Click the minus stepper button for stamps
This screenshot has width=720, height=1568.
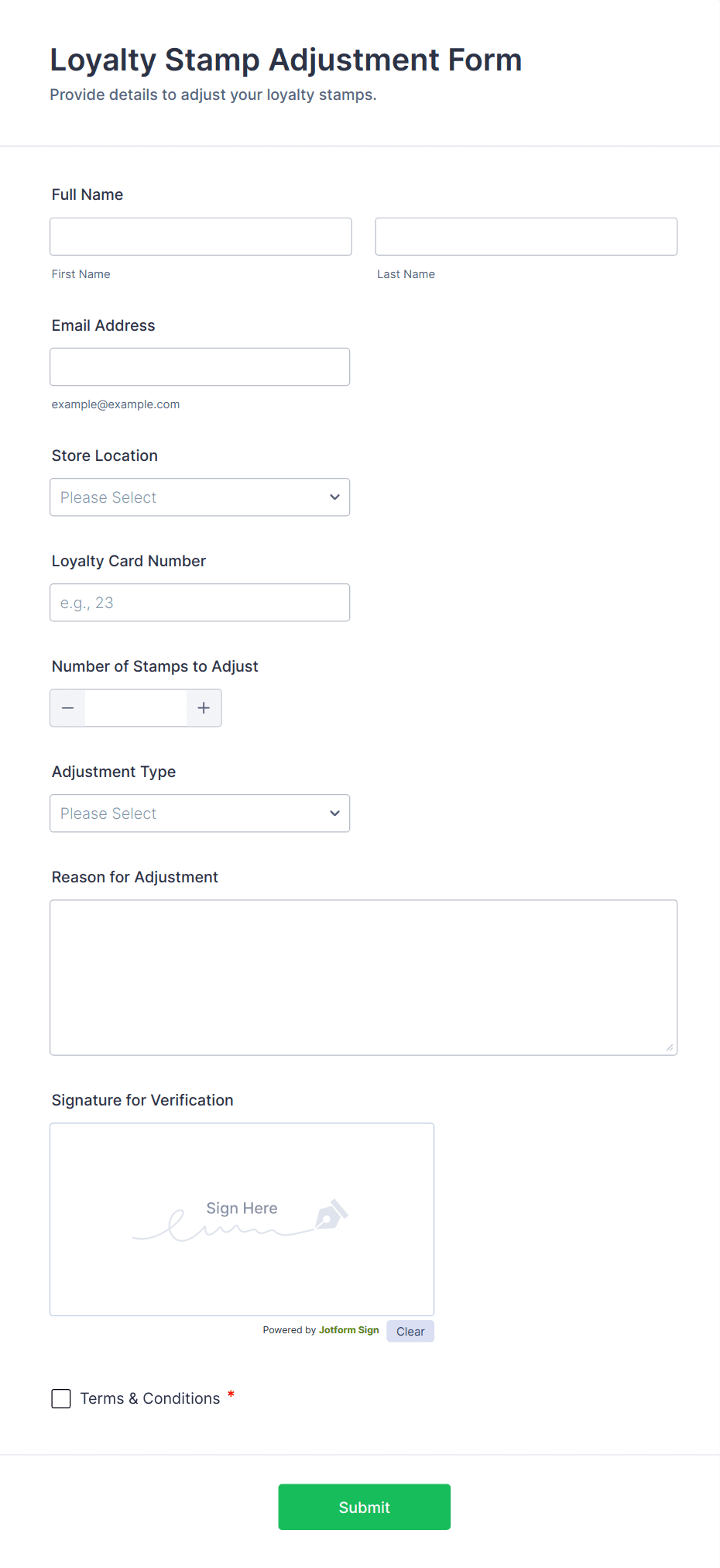pyautogui.click(x=68, y=708)
